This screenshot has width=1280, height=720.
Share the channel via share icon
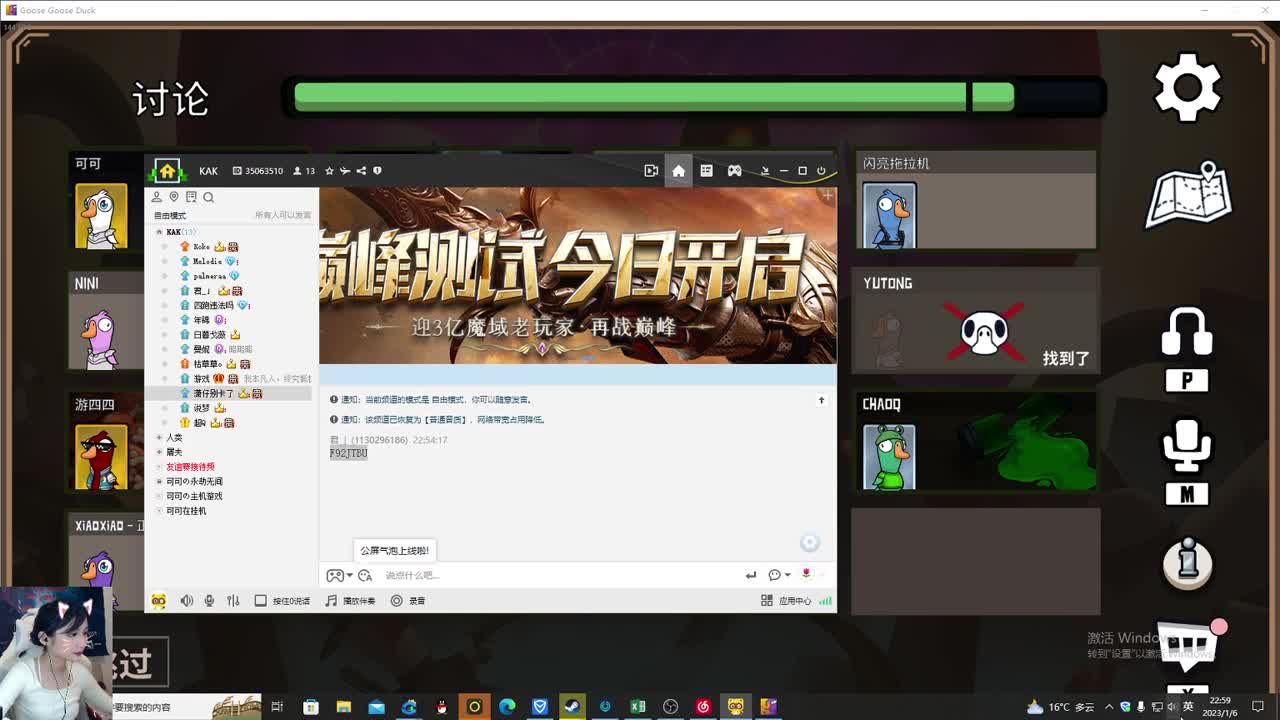coord(361,171)
